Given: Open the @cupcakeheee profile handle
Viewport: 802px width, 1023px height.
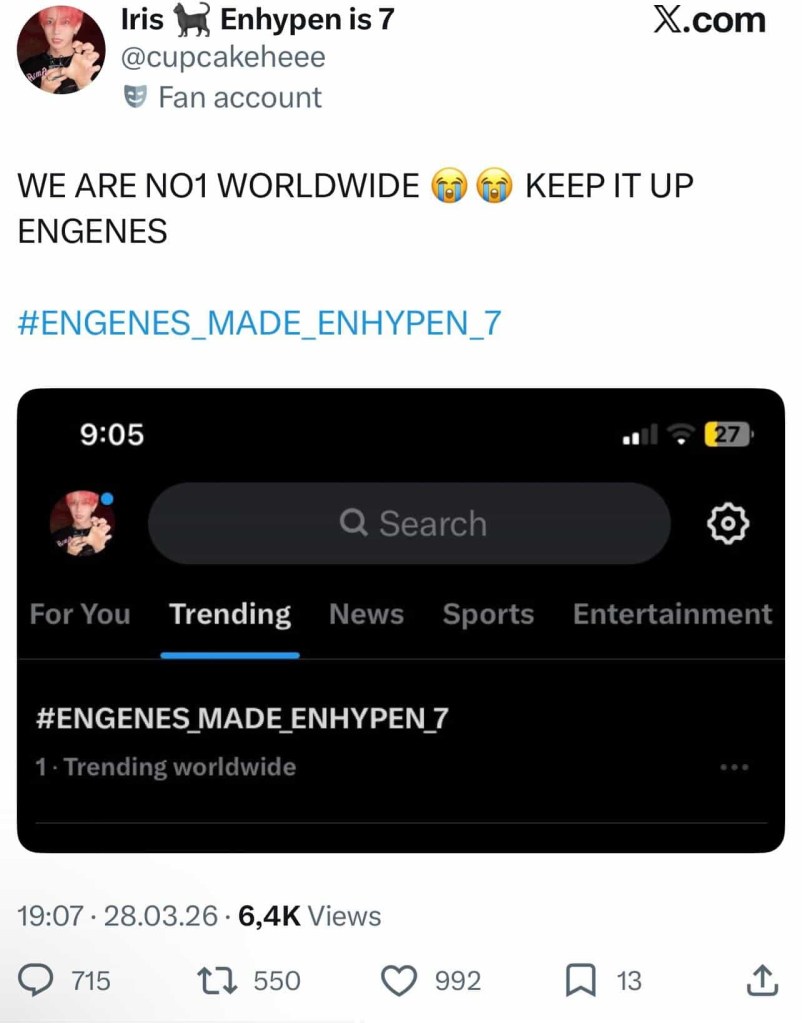Looking at the screenshot, I should click(x=223, y=57).
